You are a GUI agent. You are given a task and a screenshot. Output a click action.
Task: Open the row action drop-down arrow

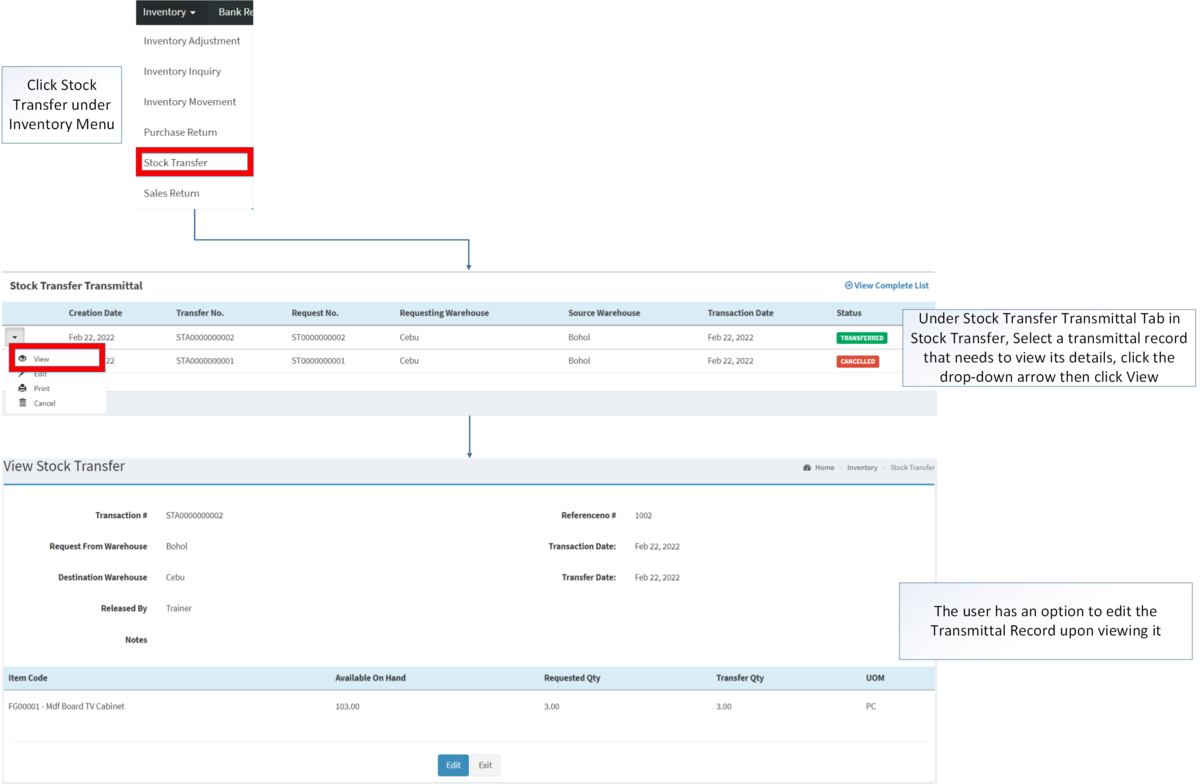[x=14, y=337]
